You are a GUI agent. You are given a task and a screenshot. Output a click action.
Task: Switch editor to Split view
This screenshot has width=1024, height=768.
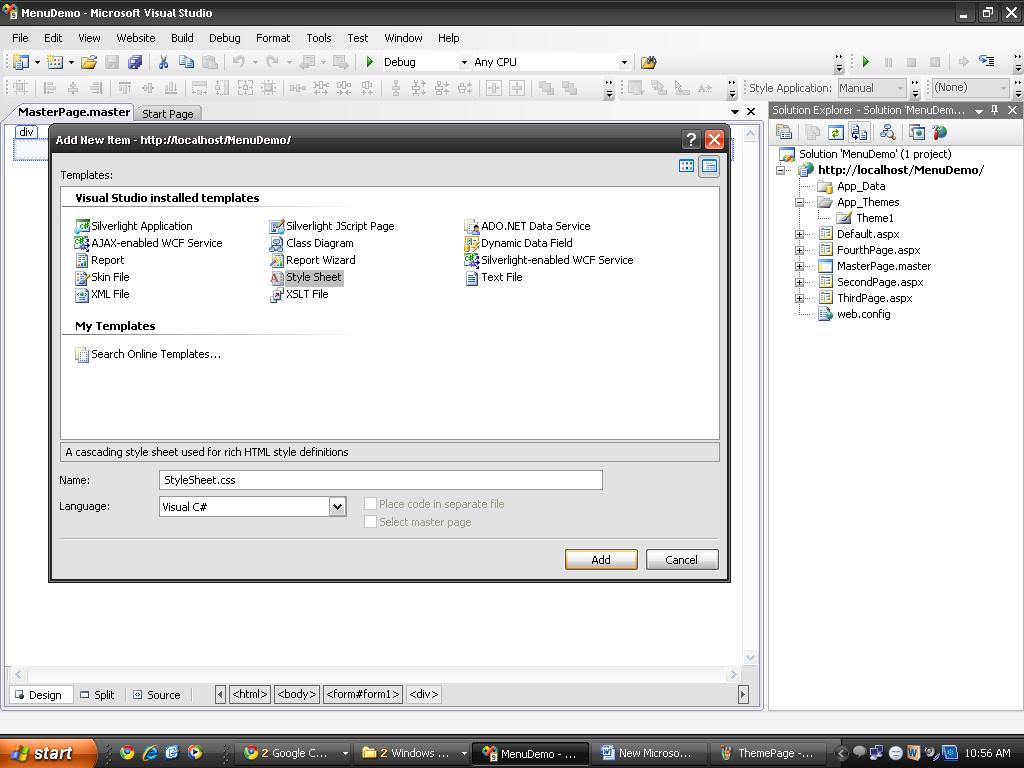97,695
